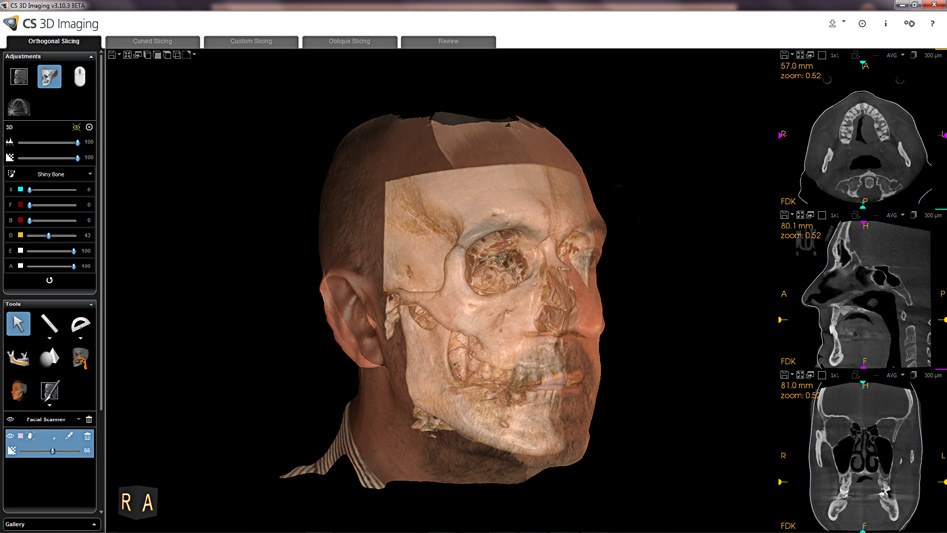Click the face mask icon in scan row
Screen dimensions: 947x533
[31, 436]
